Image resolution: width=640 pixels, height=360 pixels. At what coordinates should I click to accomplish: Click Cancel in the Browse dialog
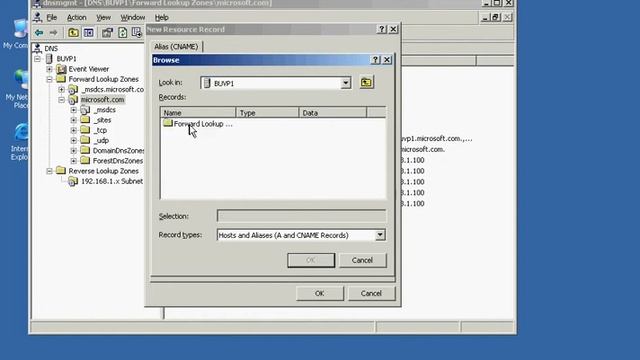(362, 260)
